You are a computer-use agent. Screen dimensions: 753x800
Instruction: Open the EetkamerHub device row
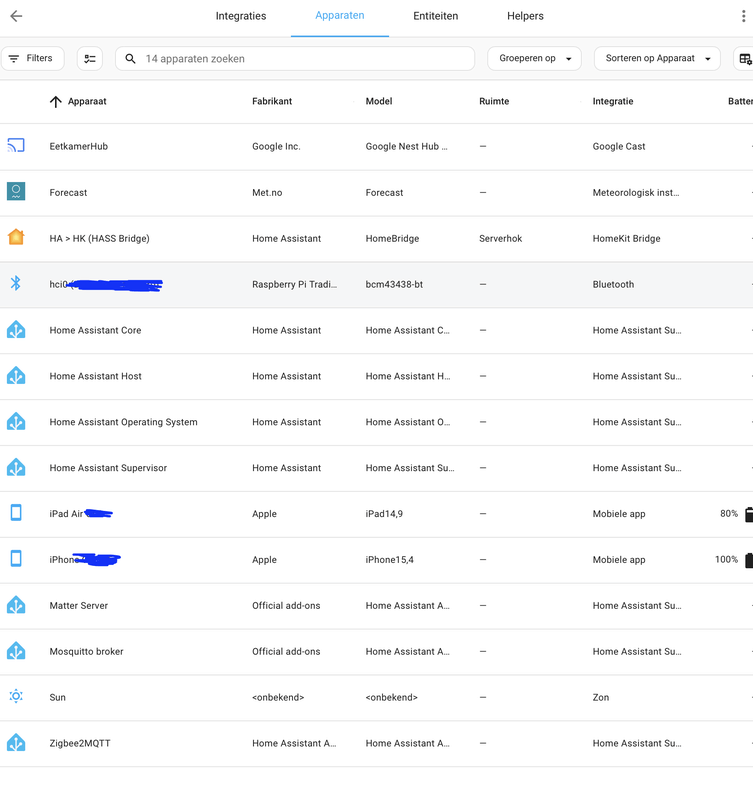tap(376, 146)
